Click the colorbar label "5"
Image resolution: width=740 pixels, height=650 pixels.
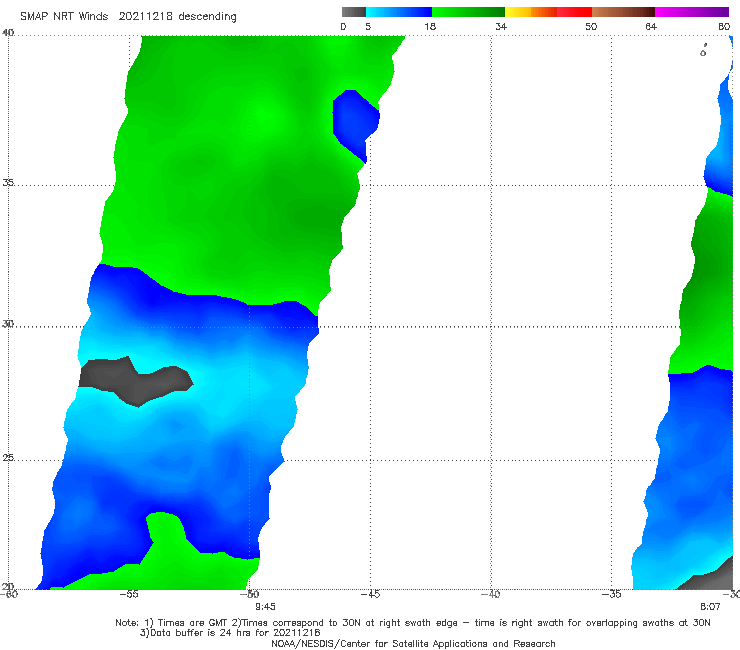pos(368,26)
